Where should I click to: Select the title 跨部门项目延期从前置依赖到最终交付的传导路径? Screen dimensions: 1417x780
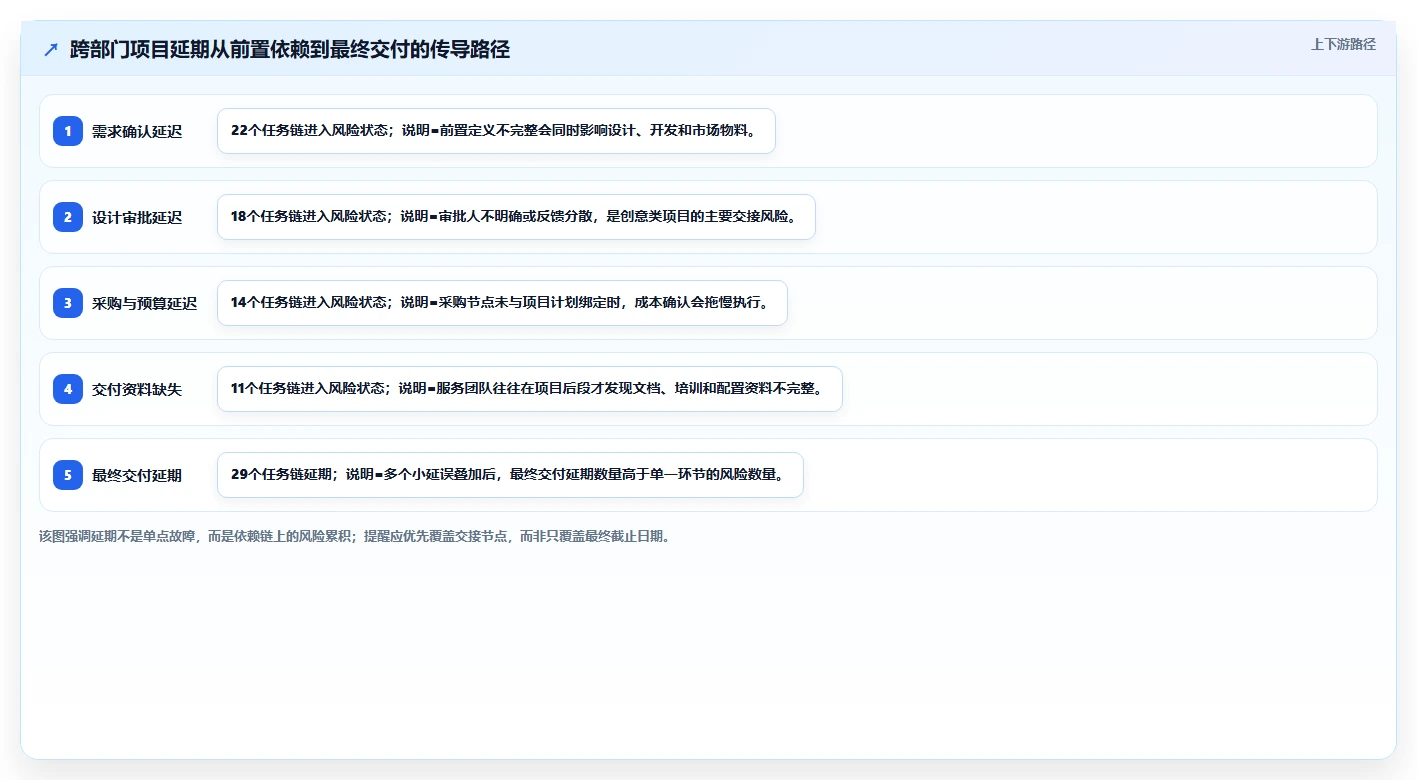coord(290,49)
